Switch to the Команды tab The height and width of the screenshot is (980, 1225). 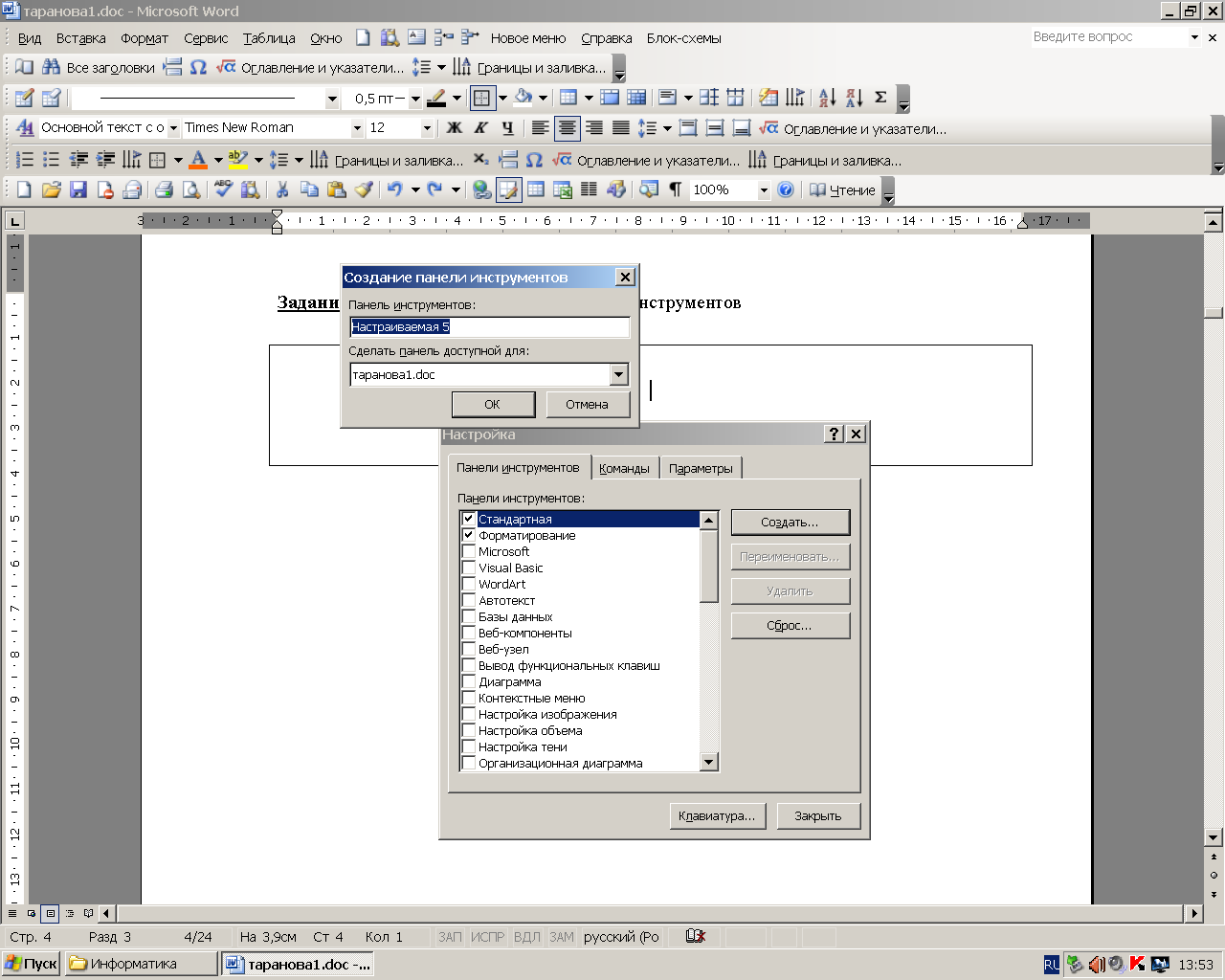coord(625,468)
